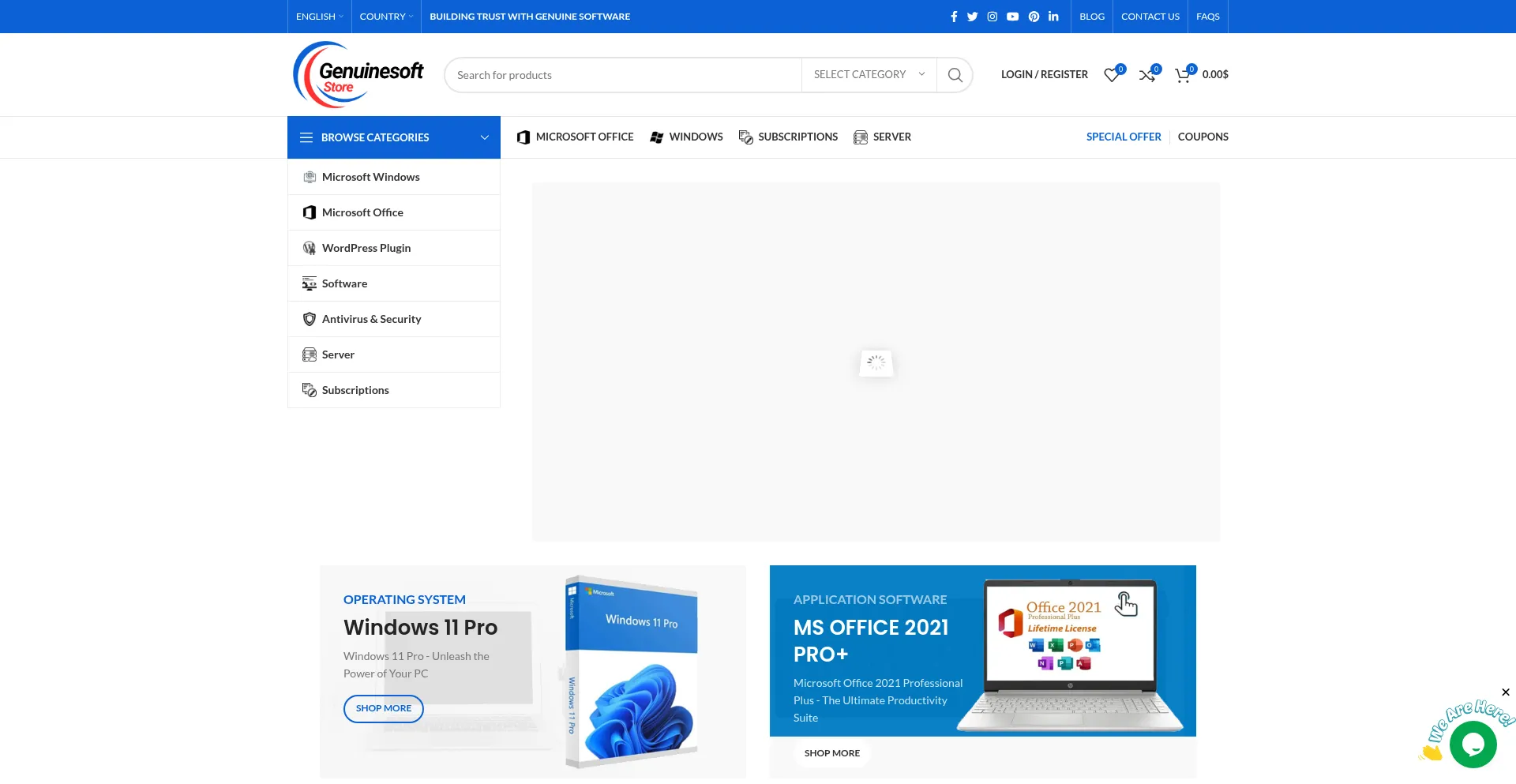Open the Pinterest social icon

[1034, 17]
